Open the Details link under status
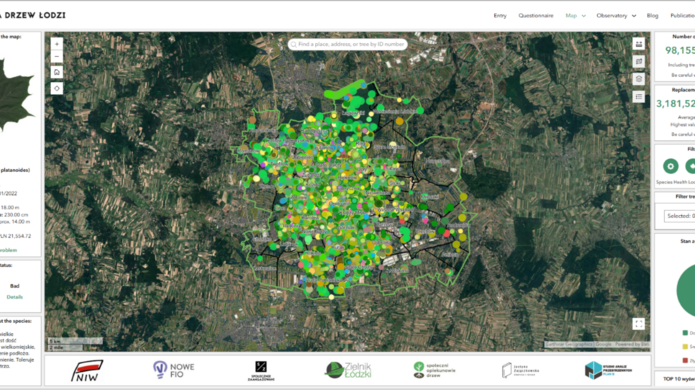695x391 pixels. tap(15, 297)
